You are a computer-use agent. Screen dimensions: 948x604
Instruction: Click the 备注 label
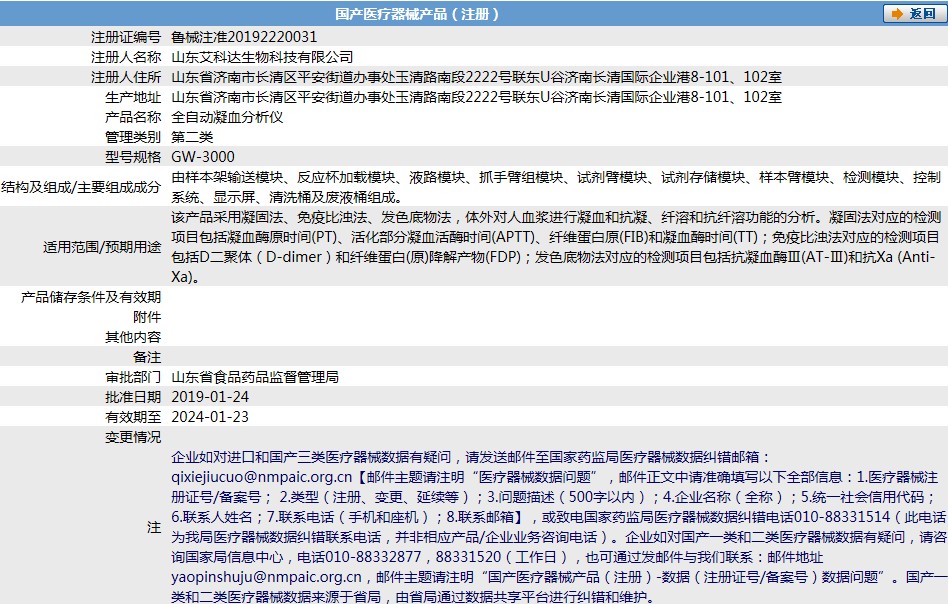(x=147, y=357)
